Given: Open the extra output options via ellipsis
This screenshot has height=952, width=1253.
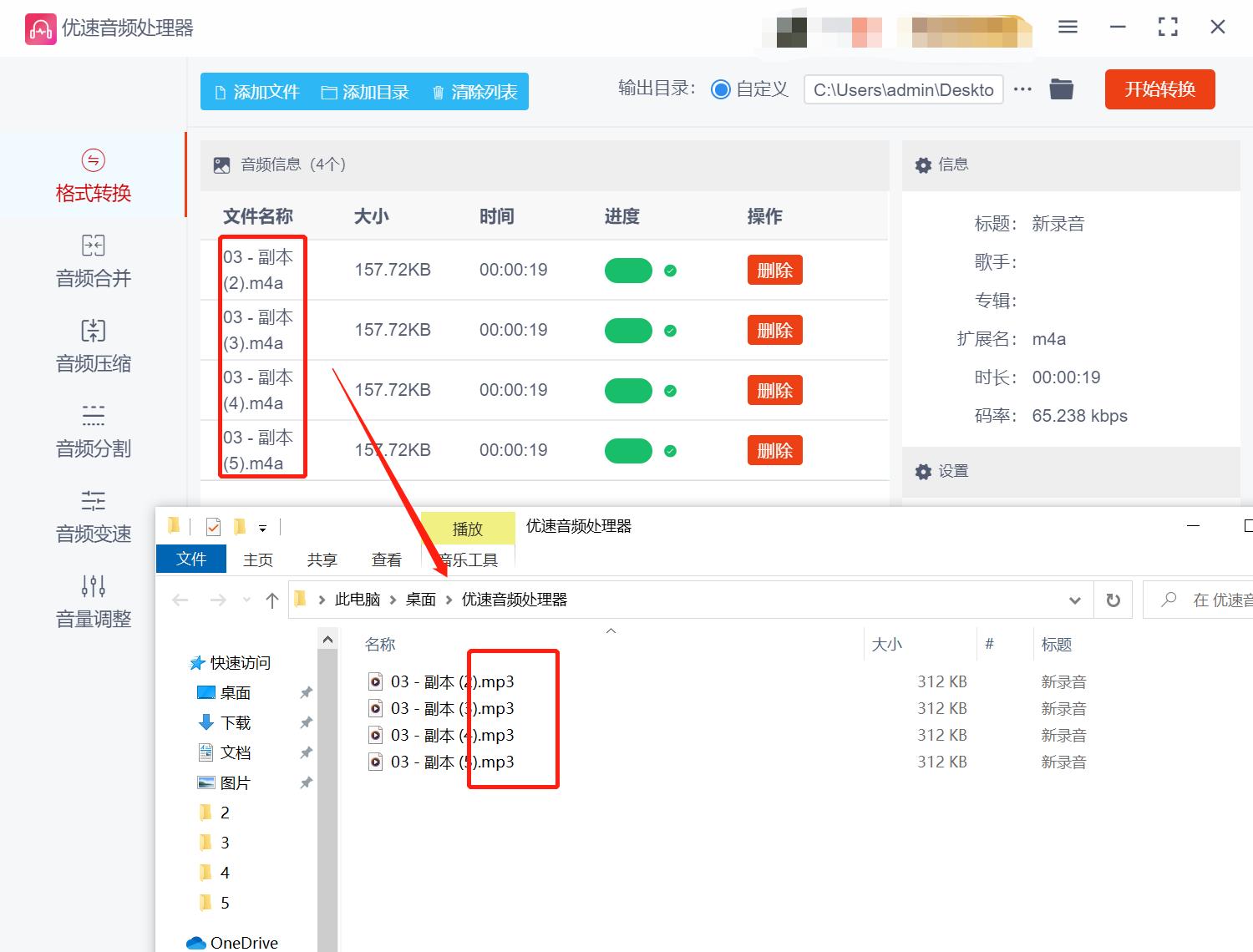Looking at the screenshot, I should (x=1022, y=89).
